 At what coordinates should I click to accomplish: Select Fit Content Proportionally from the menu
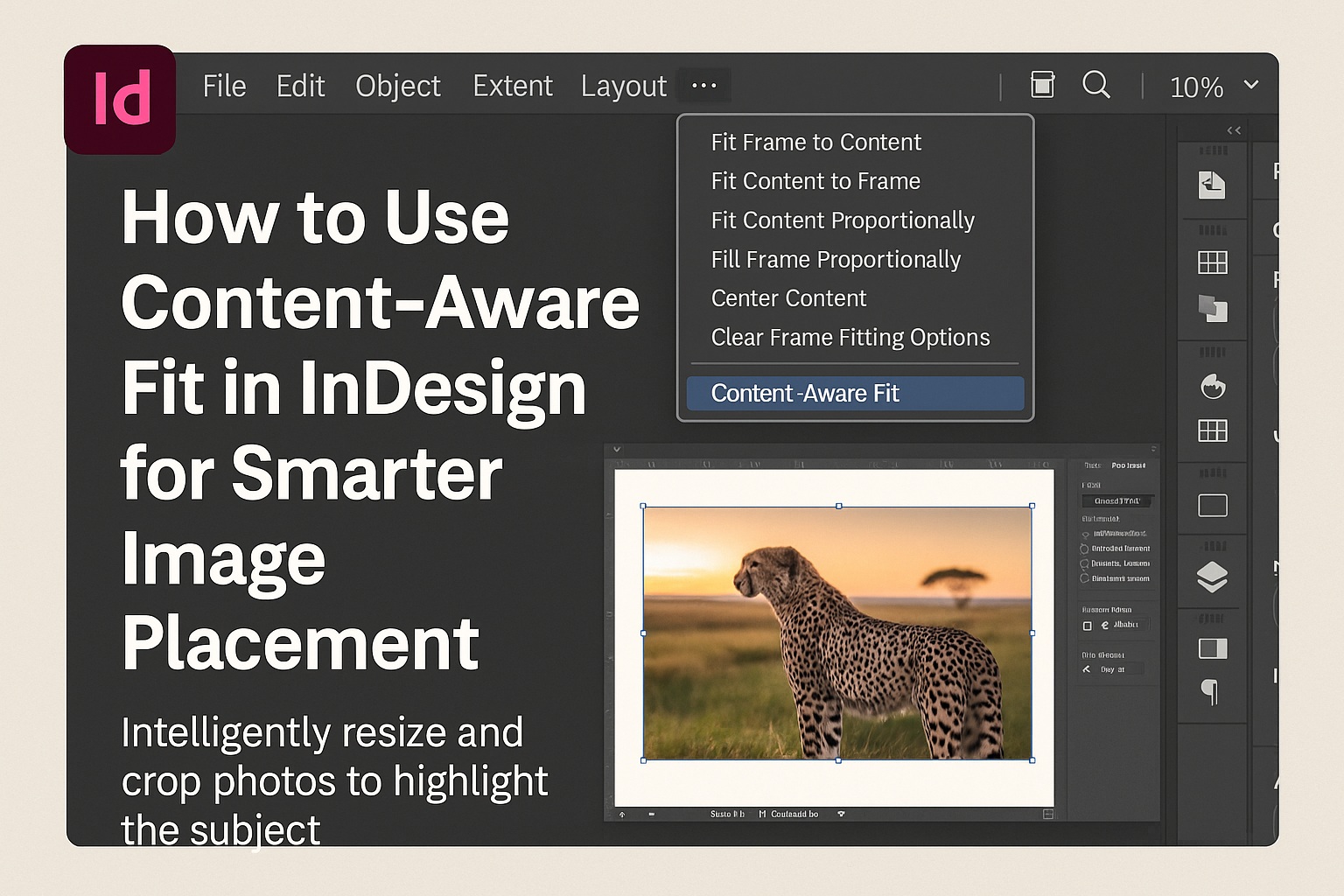[843, 220]
